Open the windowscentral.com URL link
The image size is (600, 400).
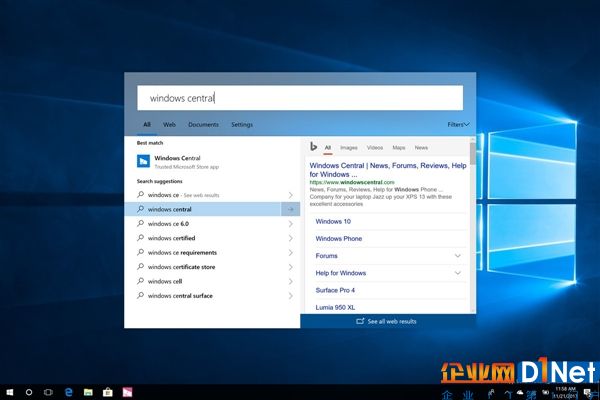click(352, 182)
